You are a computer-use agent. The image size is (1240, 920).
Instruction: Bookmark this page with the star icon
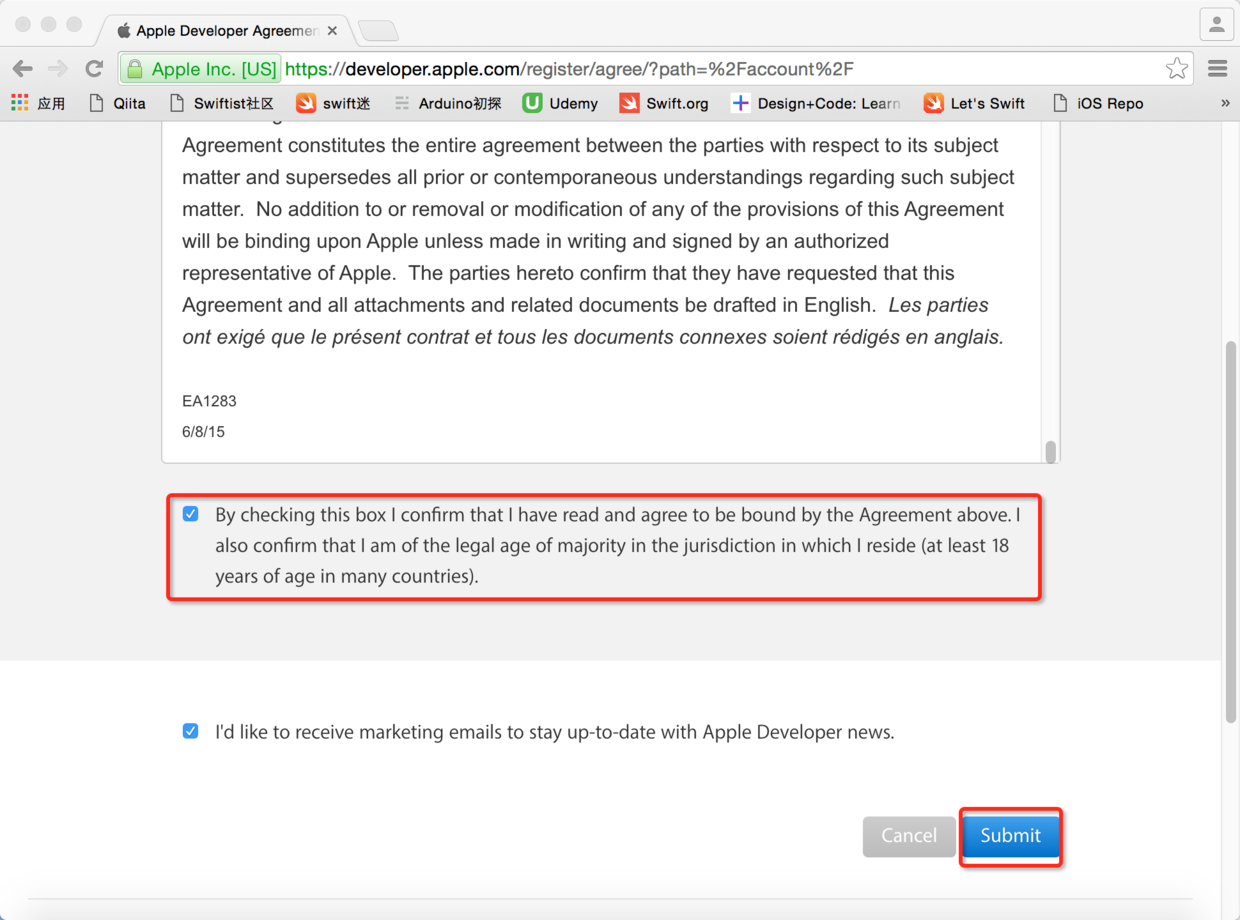[x=1177, y=69]
